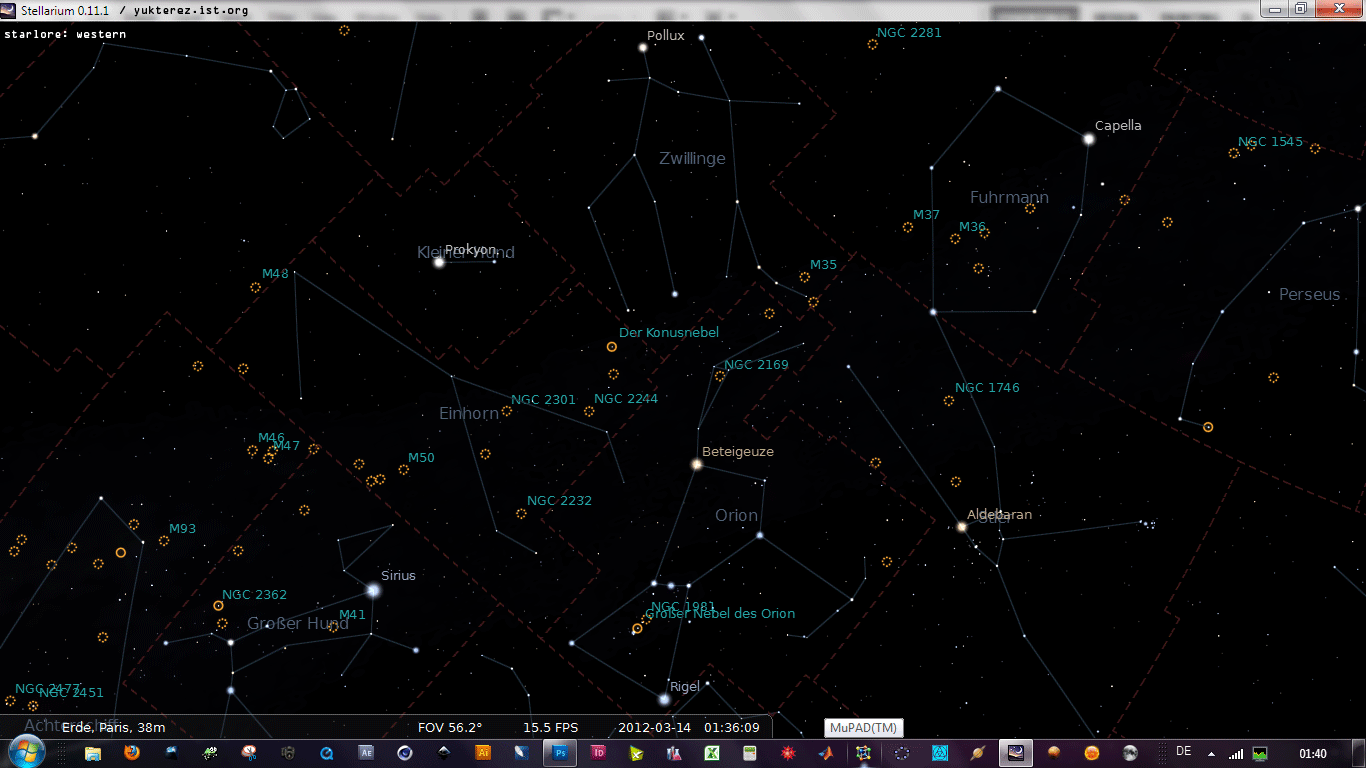The image size is (1366, 768).
Task: Click the NGC 2169 label
Action: click(x=757, y=365)
